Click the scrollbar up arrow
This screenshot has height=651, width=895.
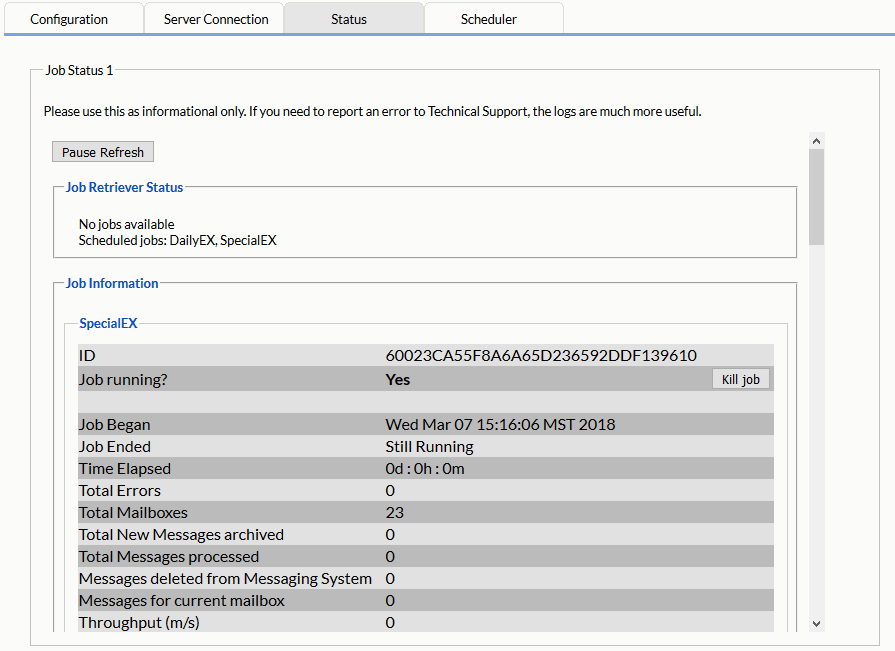click(x=816, y=142)
